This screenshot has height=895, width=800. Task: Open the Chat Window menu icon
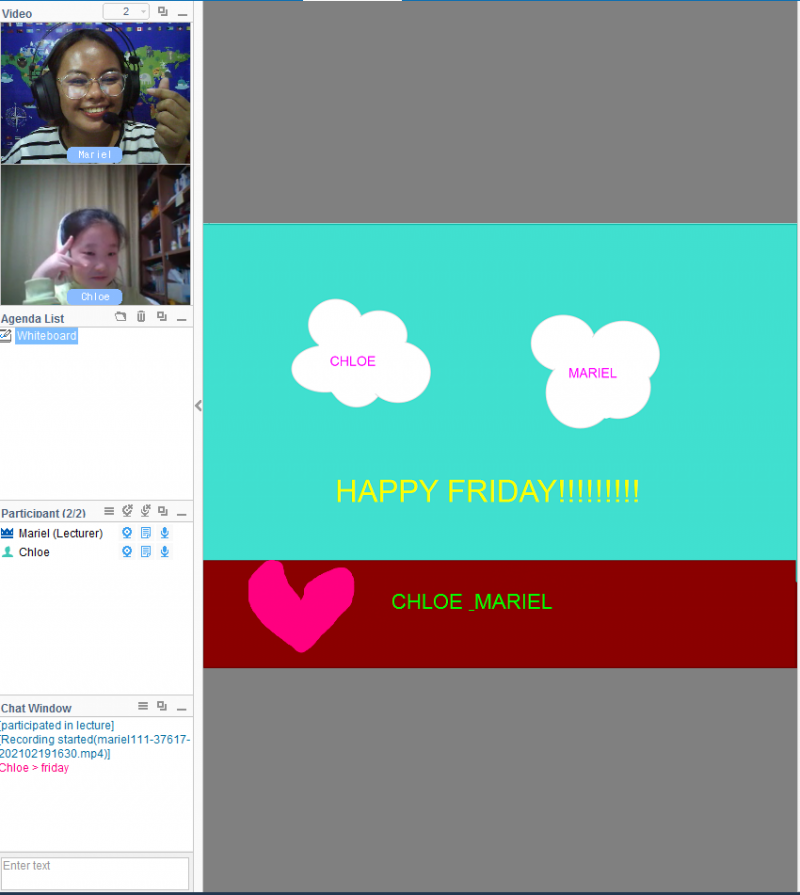coord(143,706)
